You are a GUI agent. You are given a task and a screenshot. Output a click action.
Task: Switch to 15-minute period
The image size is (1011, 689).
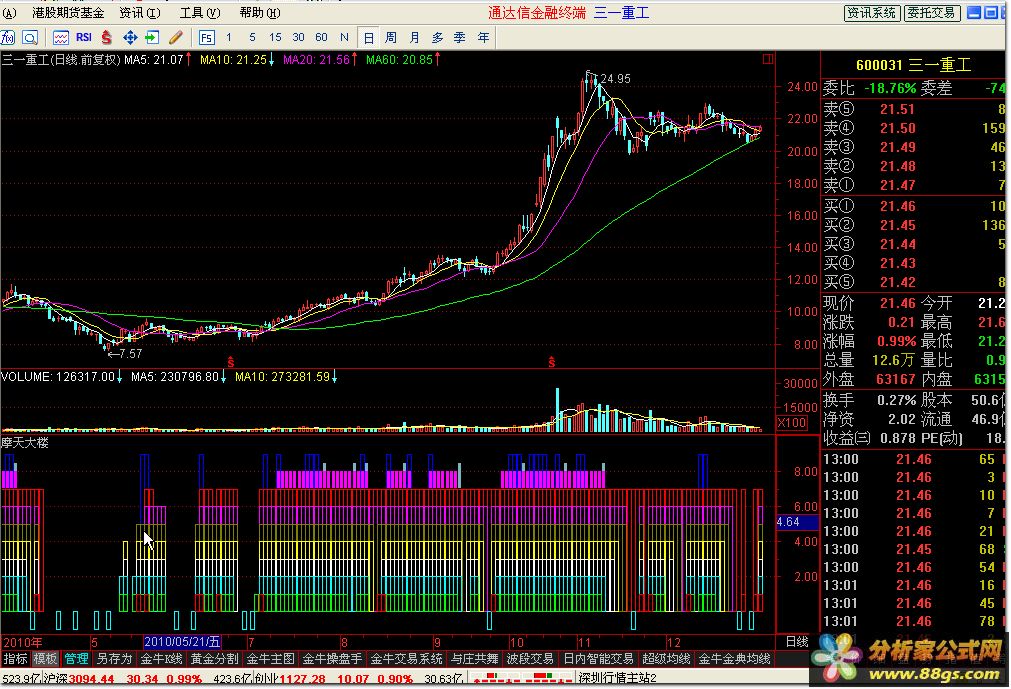coord(275,37)
